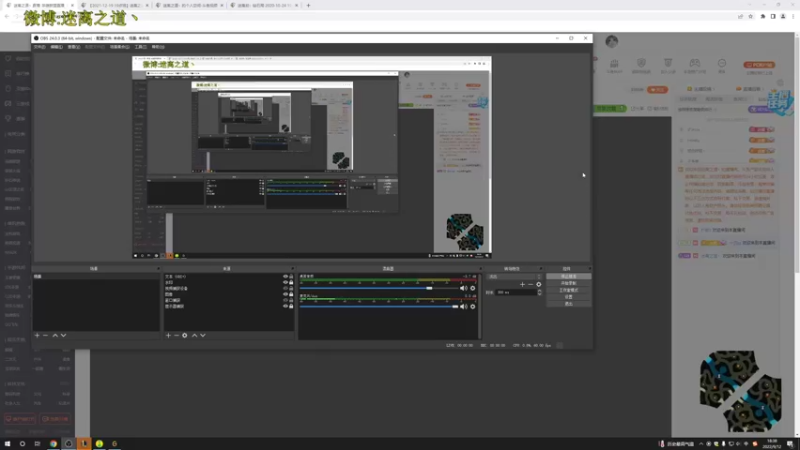Click the user avatar in the browser page

click(x=612, y=41)
